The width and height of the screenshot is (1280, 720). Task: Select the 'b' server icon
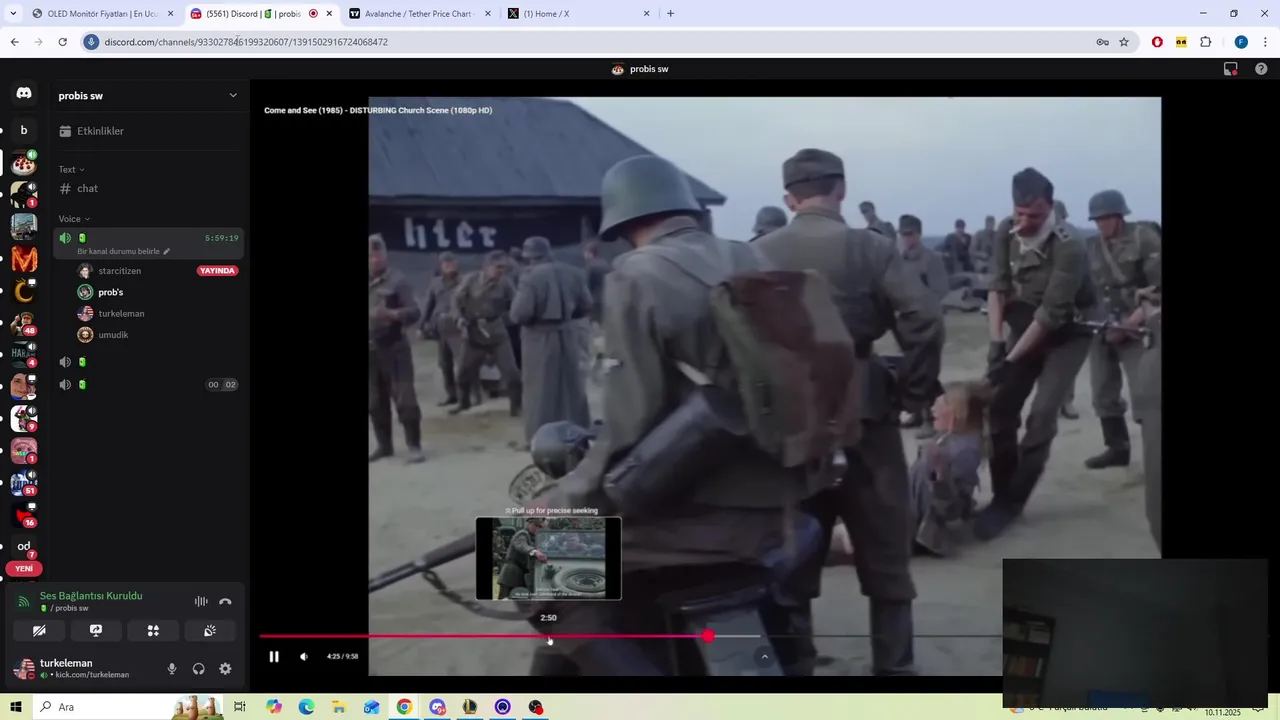pos(24,130)
